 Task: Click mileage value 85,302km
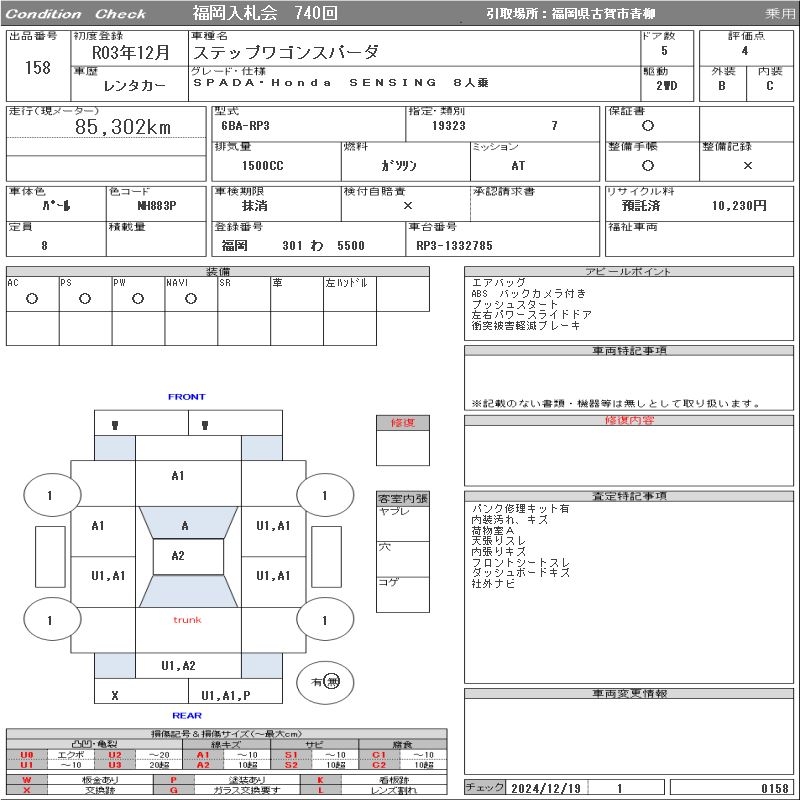(123, 127)
